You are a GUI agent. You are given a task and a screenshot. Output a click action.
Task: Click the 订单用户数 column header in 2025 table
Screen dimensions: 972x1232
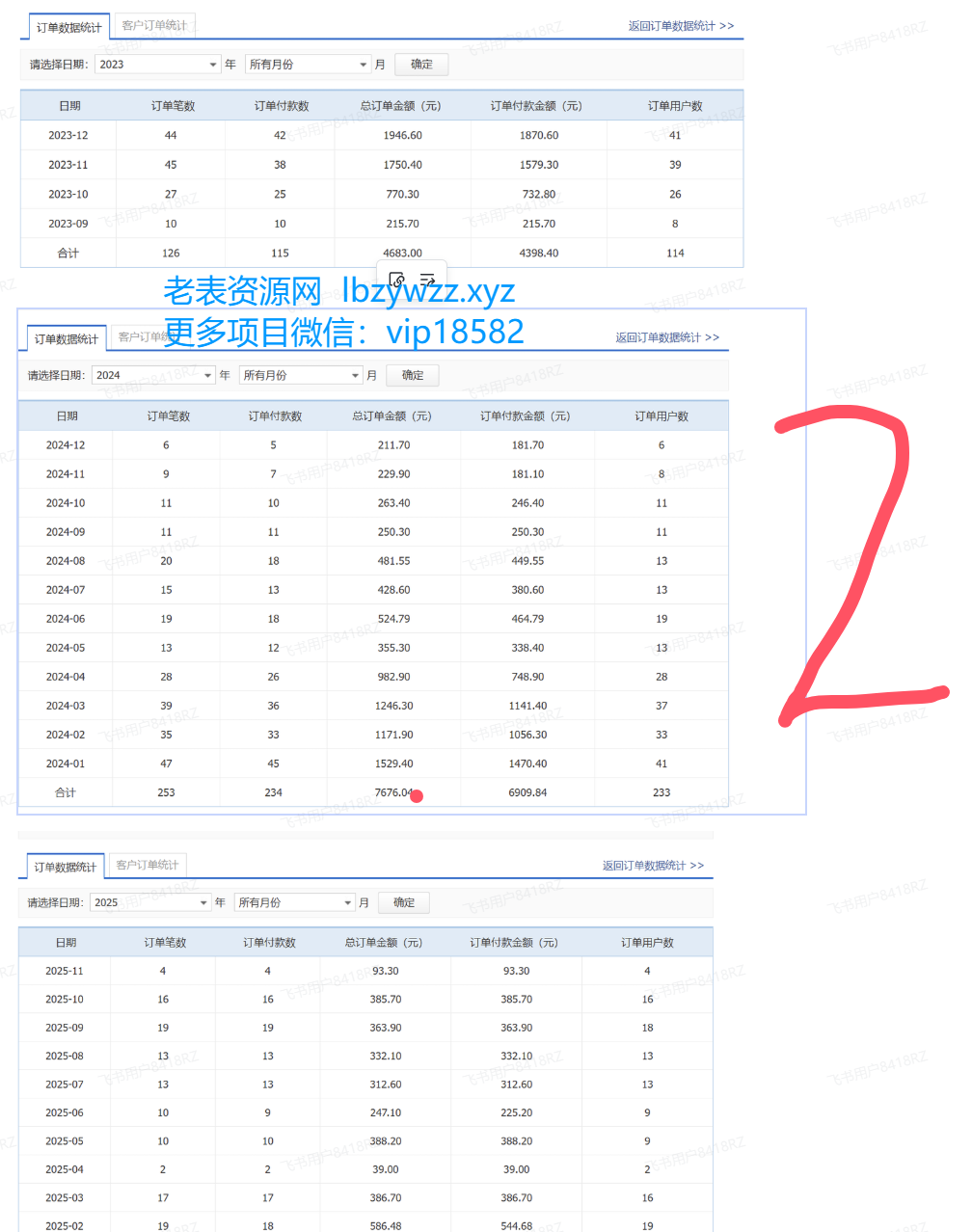647,942
